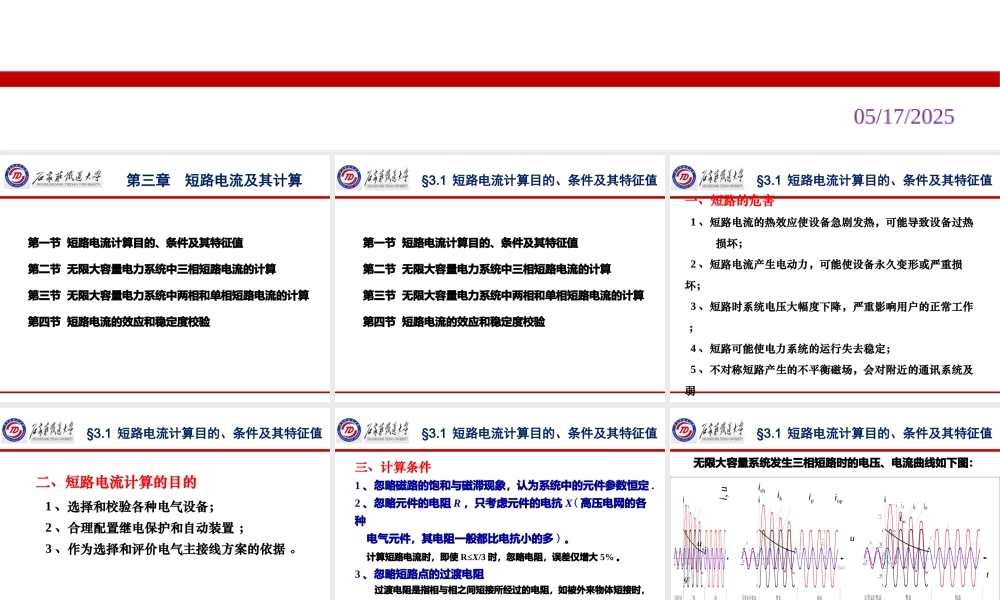The height and width of the screenshot is (600, 1000).
Task: Select the slide with voltage and current waveform curves
Action: pyautogui.click(x=835, y=504)
